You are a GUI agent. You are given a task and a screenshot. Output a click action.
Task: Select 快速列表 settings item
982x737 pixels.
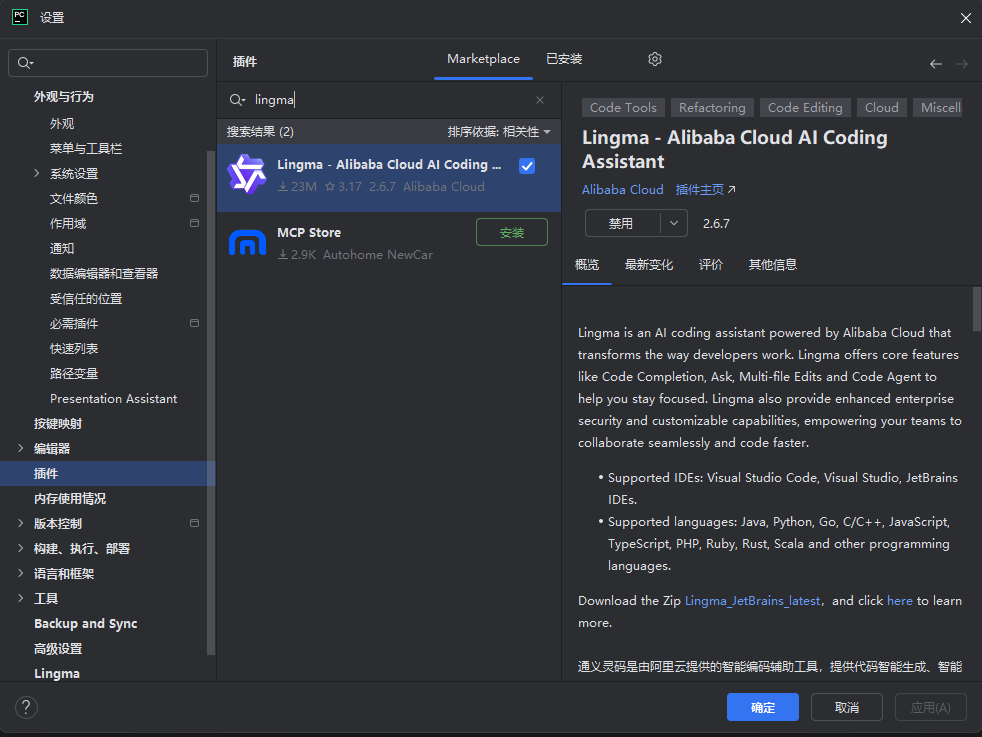[74, 349]
